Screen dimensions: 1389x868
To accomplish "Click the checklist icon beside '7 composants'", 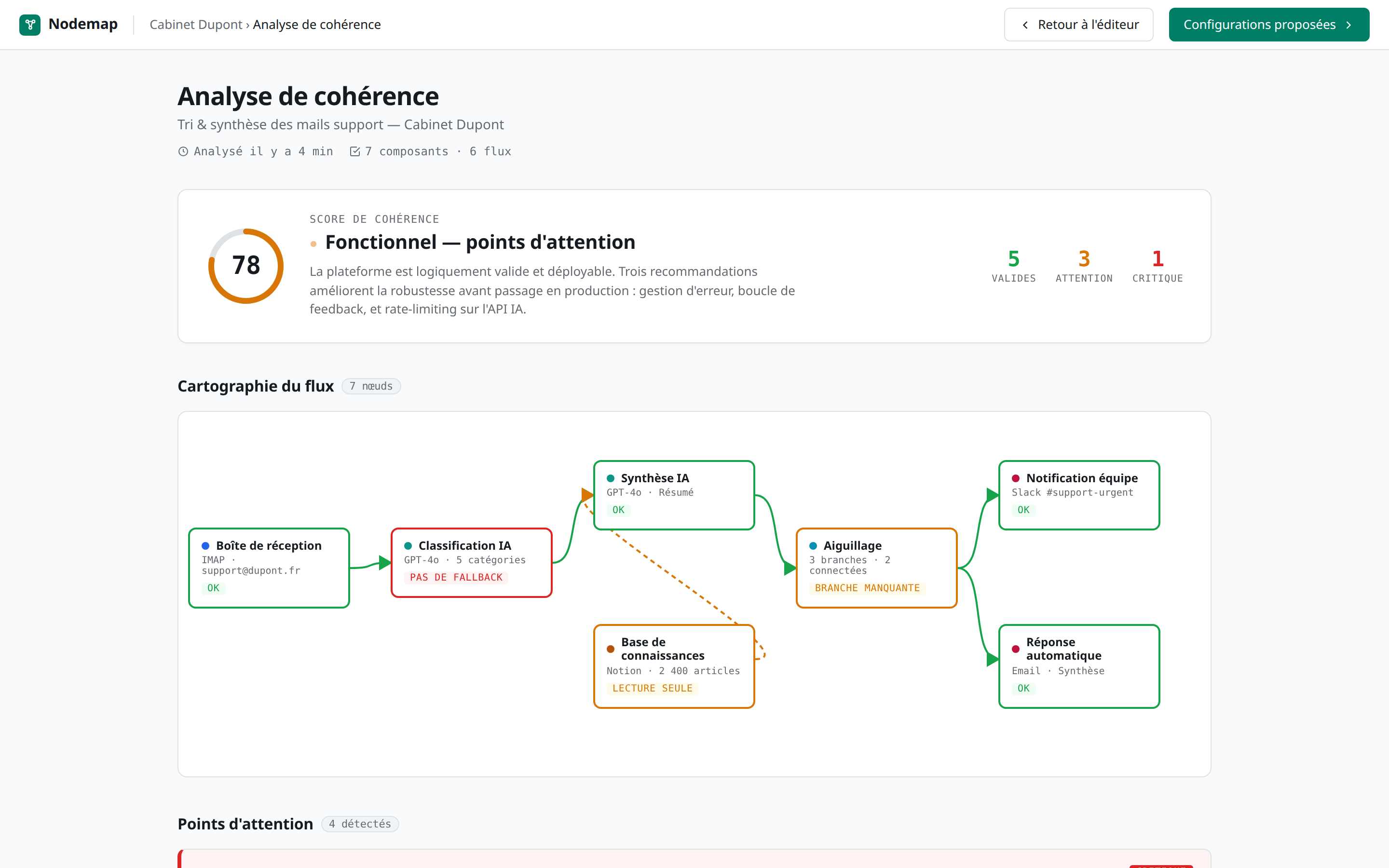I will (x=354, y=151).
